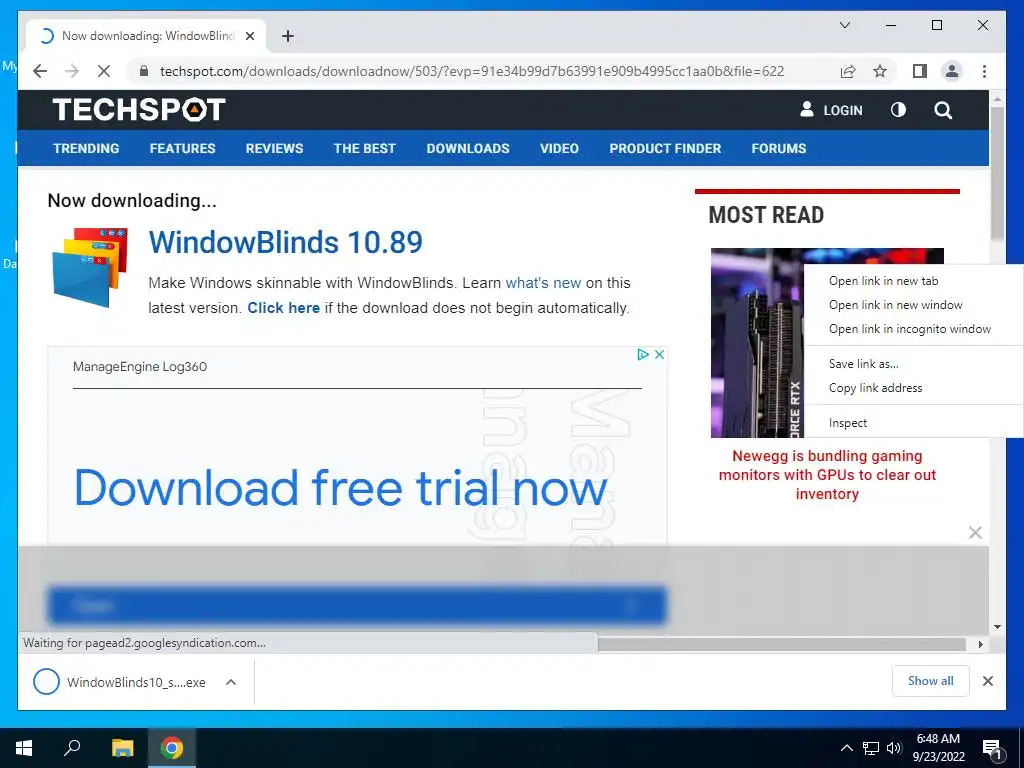Click Download free trial now ad
This screenshot has height=768, width=1024.
(341, 488)
